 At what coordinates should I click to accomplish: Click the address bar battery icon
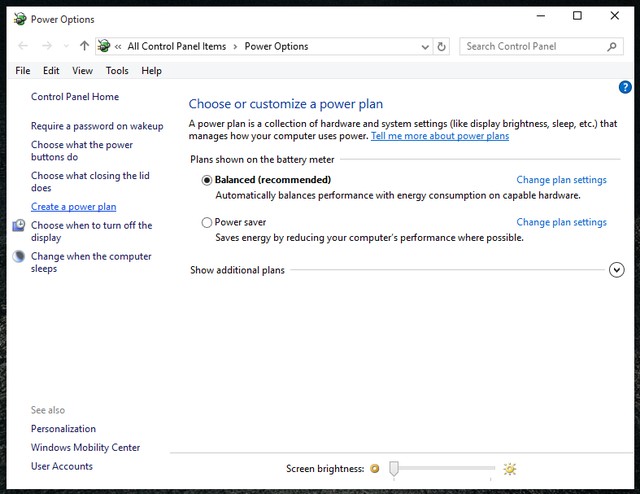coord(104,46)
